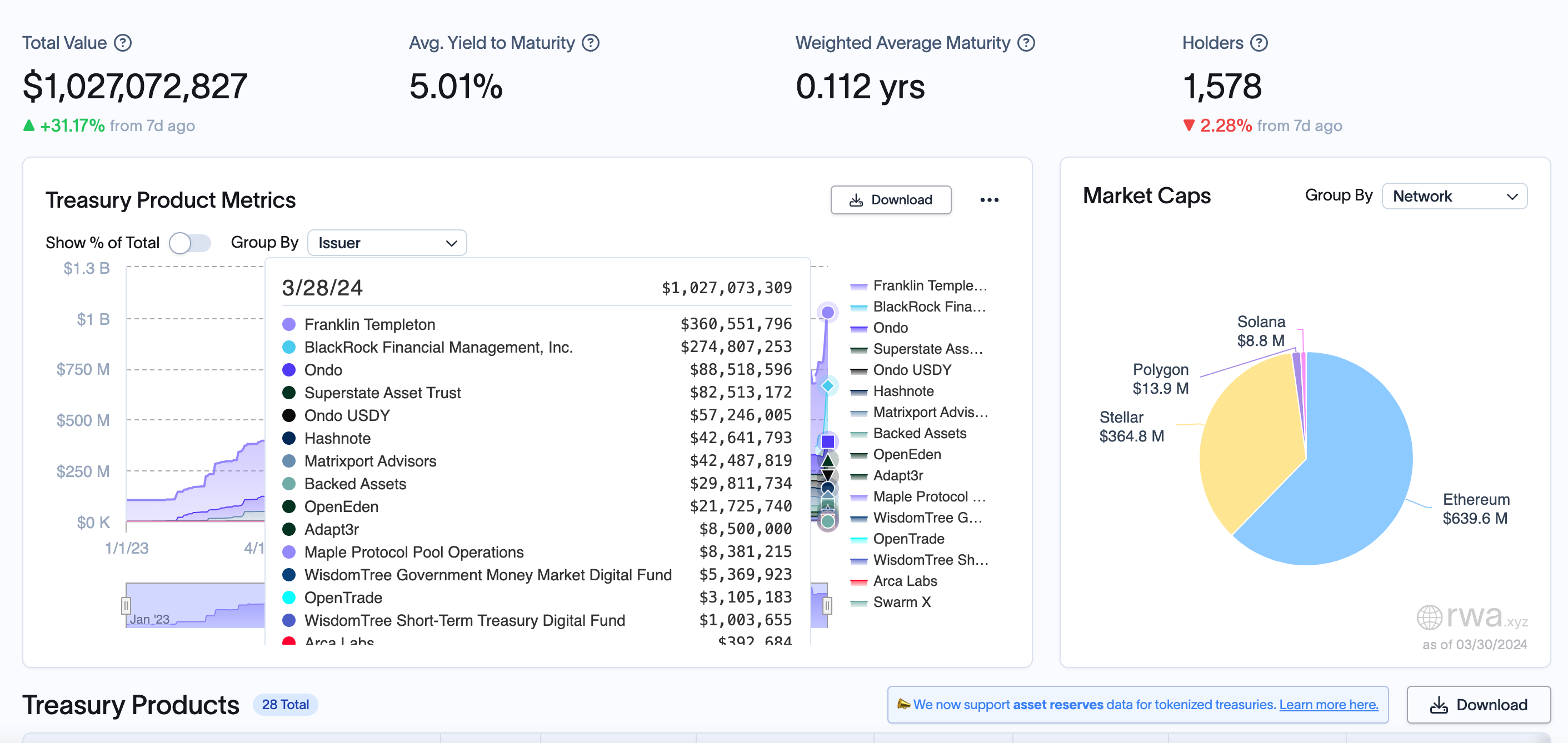The height and width of the screenshot is (743, 1568).
Task: Toggle Arca Labs legend entry
Action: (x=904, y=581)
